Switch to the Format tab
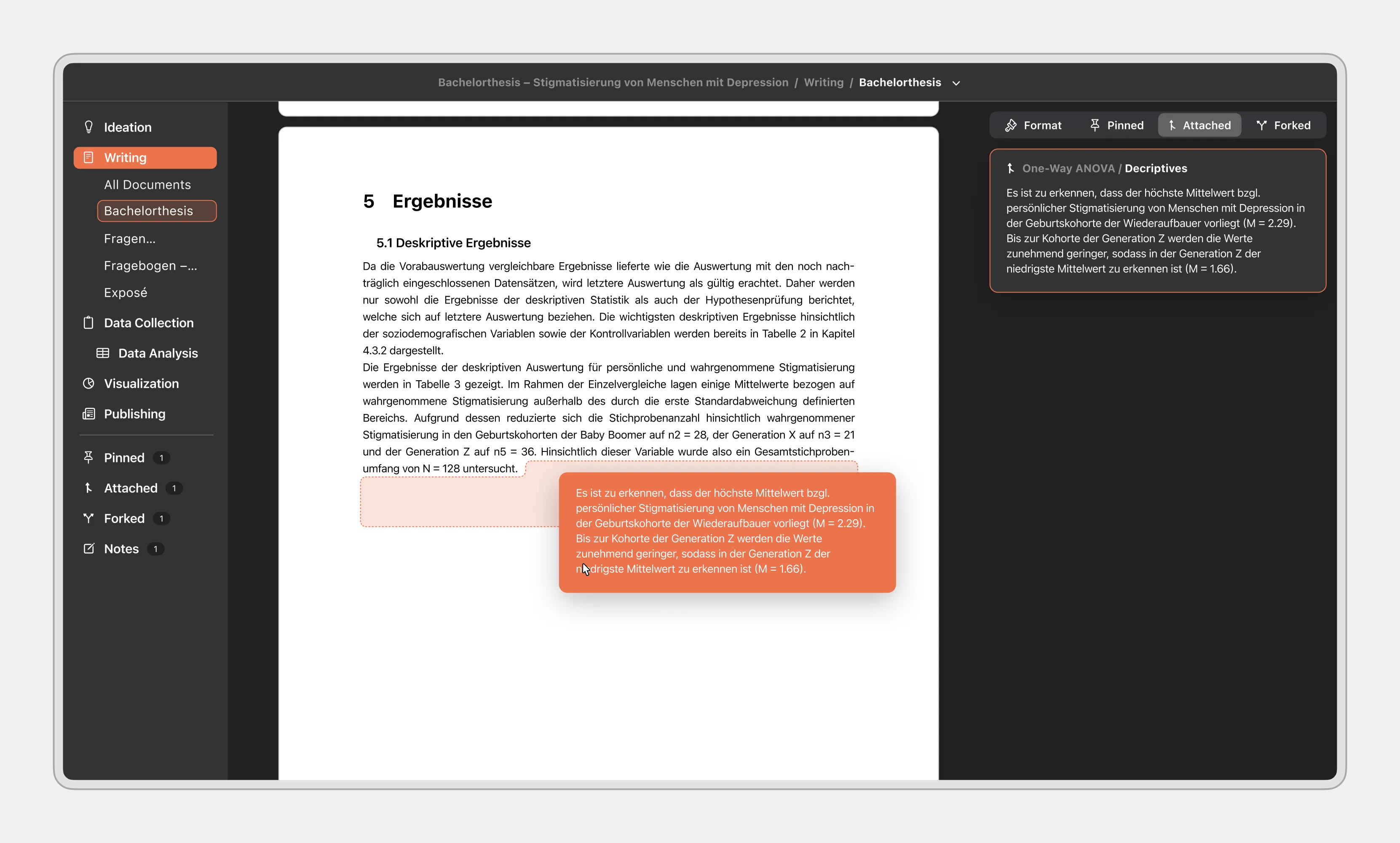This screenshot has width=1400, height=843. point(1033,125)
